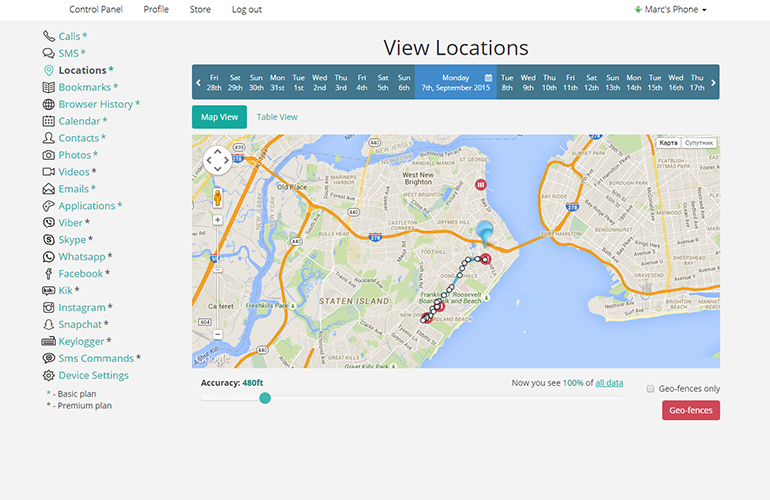This screenshot has width=770, height=500.
Task: Click the red restaurant marker on map
Action: (x=481, y=185)
